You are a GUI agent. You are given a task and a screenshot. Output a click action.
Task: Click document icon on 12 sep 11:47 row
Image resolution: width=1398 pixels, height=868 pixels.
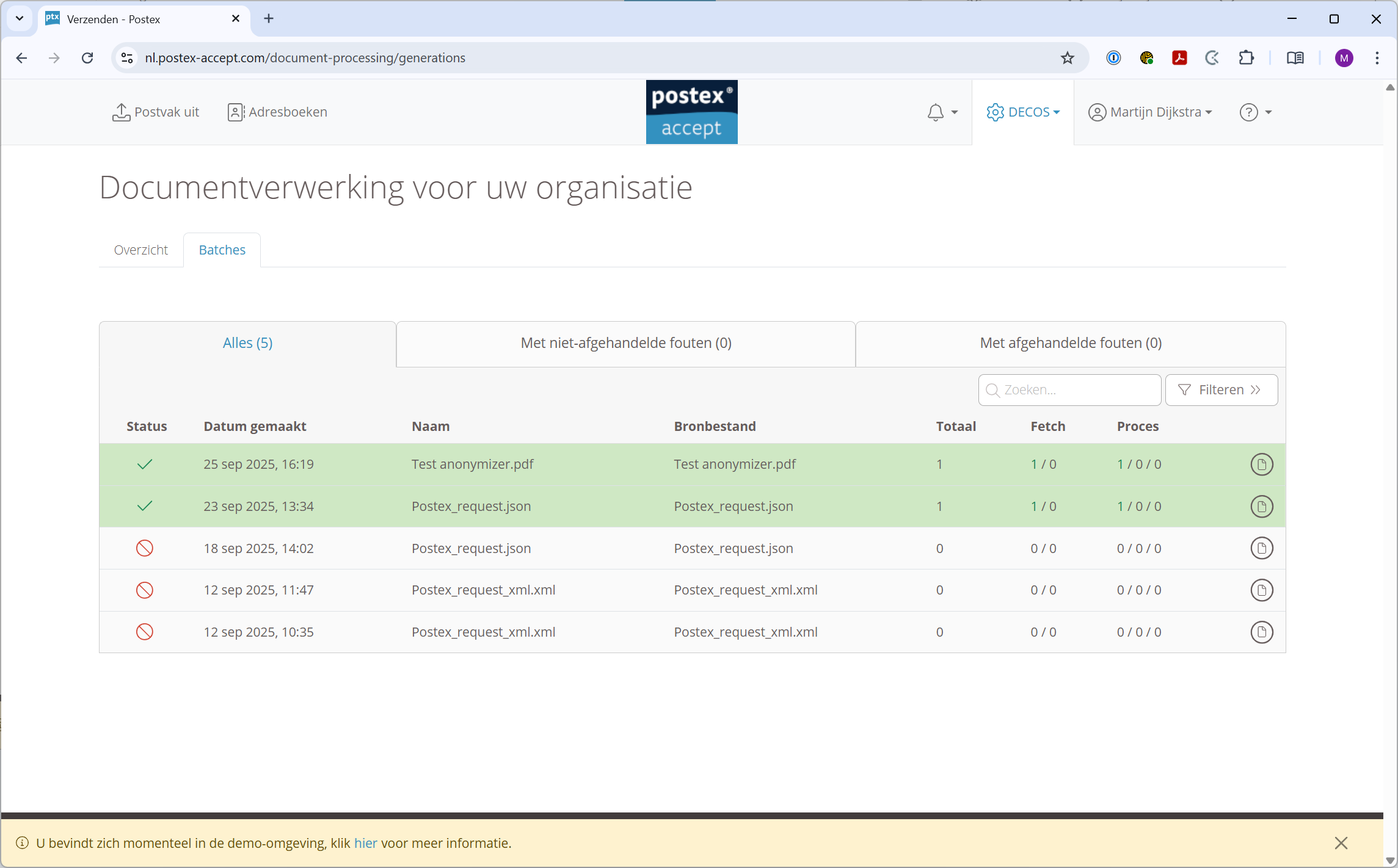pyautogui.click(x=1261, y=590)
